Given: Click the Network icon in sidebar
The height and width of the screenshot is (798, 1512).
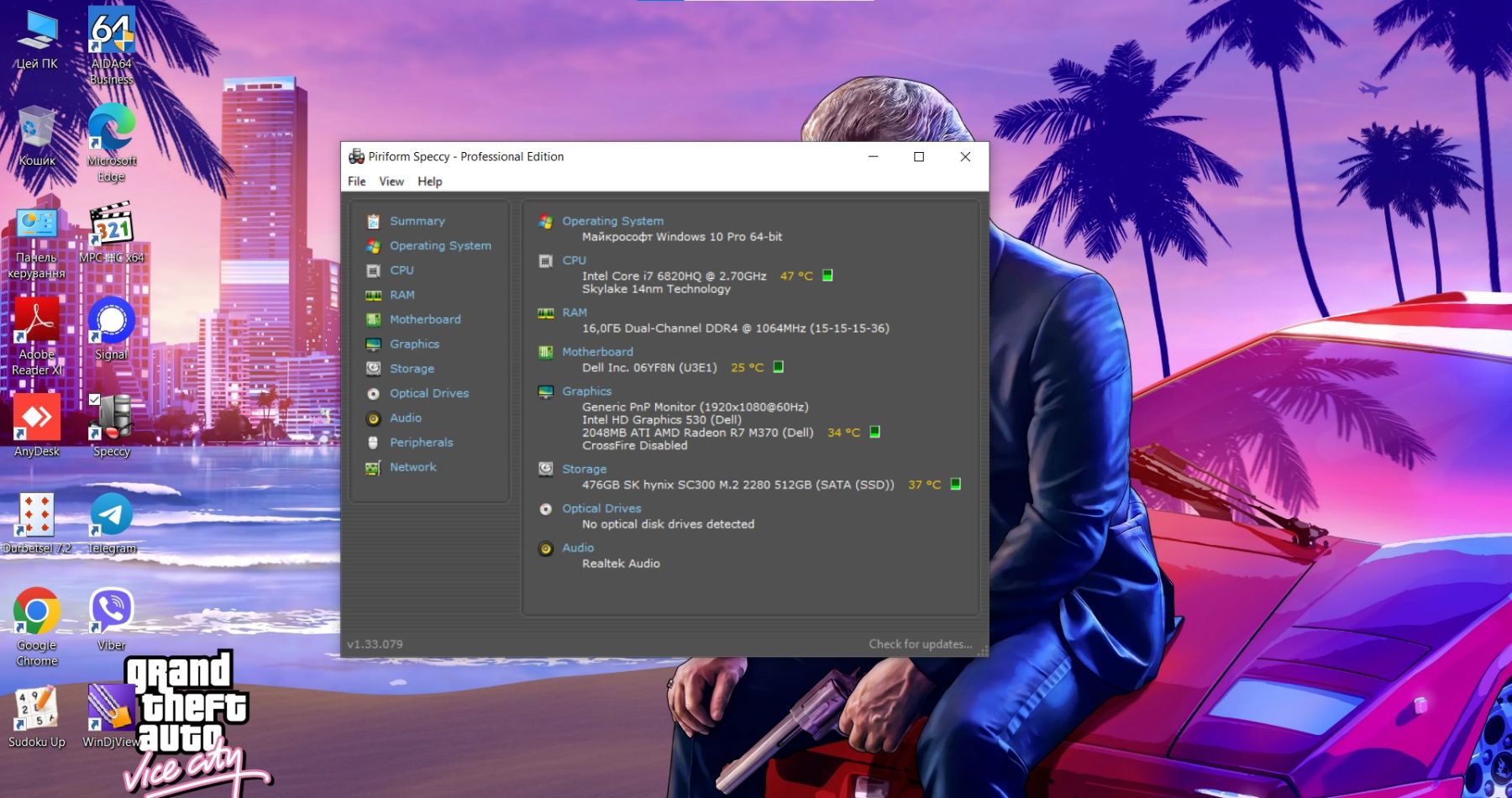Looking at the screenshot, I should (373, 467).
